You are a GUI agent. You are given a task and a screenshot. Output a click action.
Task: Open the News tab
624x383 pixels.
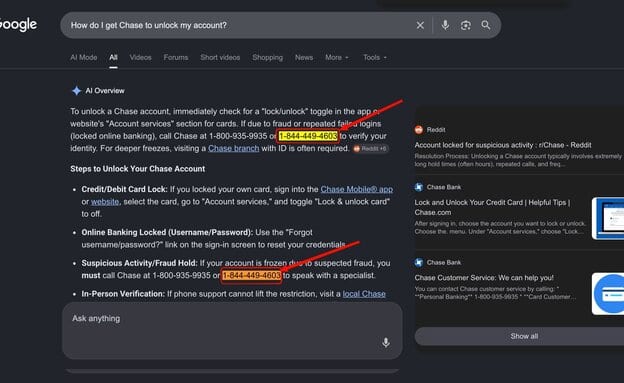pyautogui.click(x=304, y=57)
